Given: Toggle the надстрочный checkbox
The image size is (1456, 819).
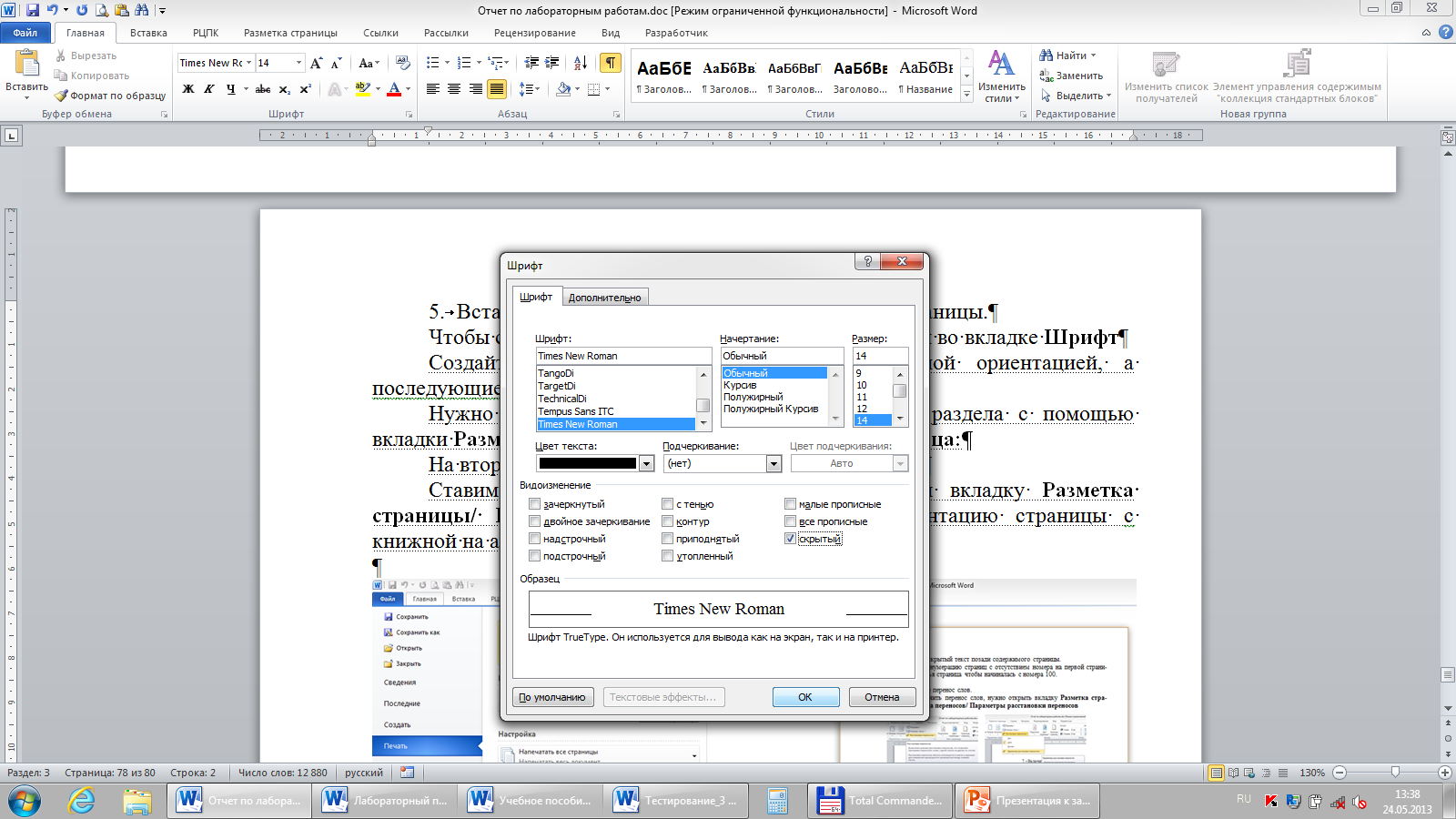Looking at the screenshot, I should (534, 539).
